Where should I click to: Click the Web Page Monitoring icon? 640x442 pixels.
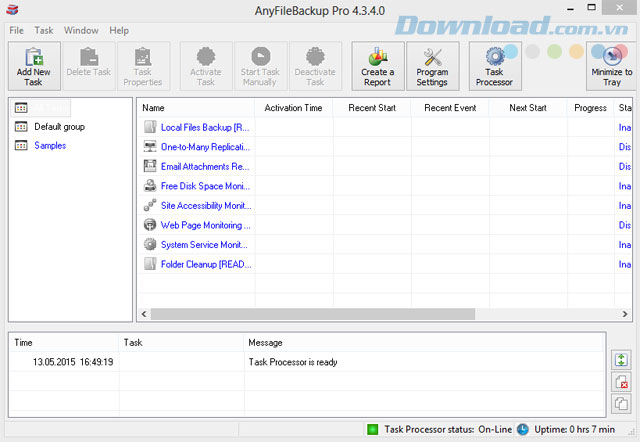pyautogui.click(x=150, y=225)
